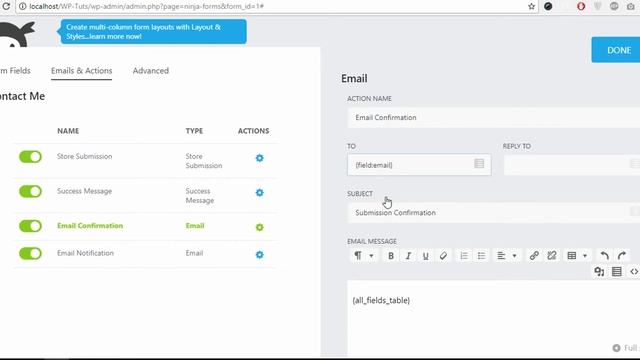This screenshot has height=360, width=640.
Task: Bookmark this page with the star icon
Action: (531, 6)
